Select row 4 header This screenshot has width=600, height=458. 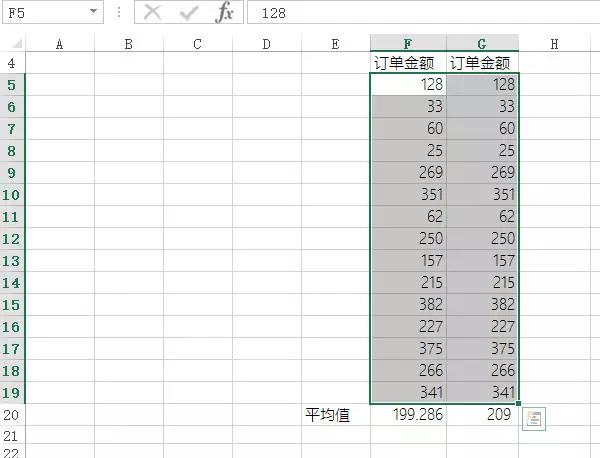[12, 62]
